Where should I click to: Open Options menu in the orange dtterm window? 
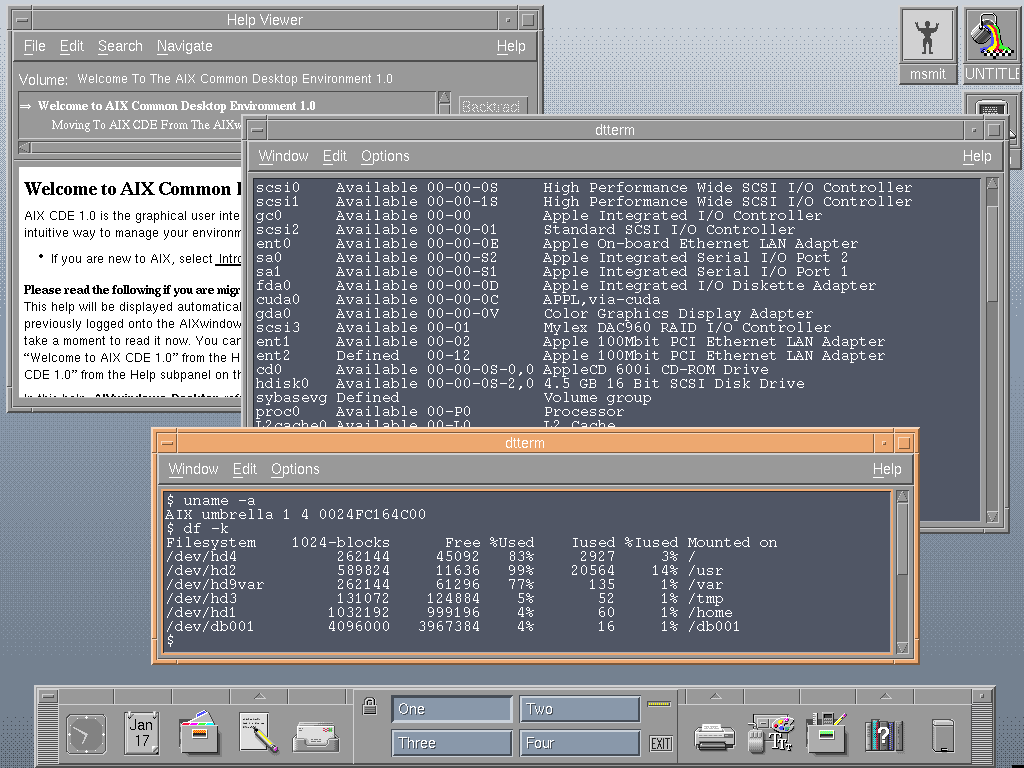pos(295,469)
